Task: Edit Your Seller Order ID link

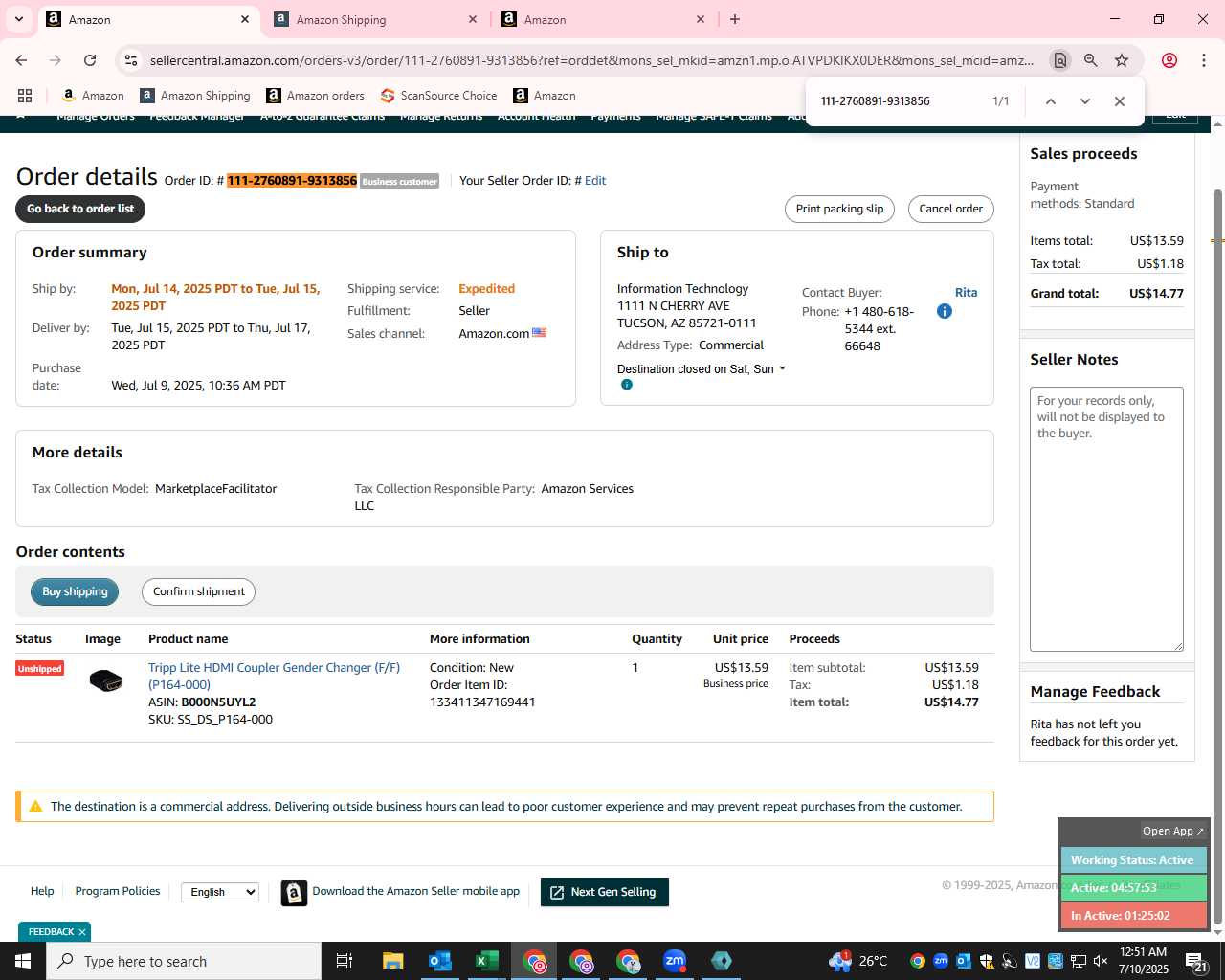Action: (x=595, y=181)
